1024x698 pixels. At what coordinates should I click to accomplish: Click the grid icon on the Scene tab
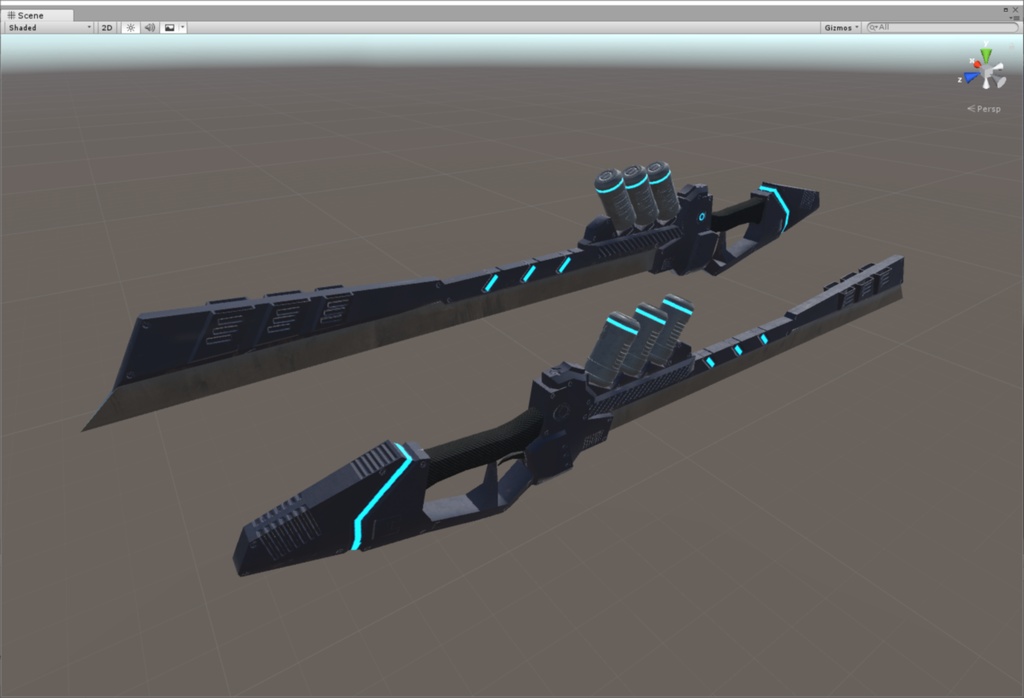pyautogui.click(x=10, y=15)
